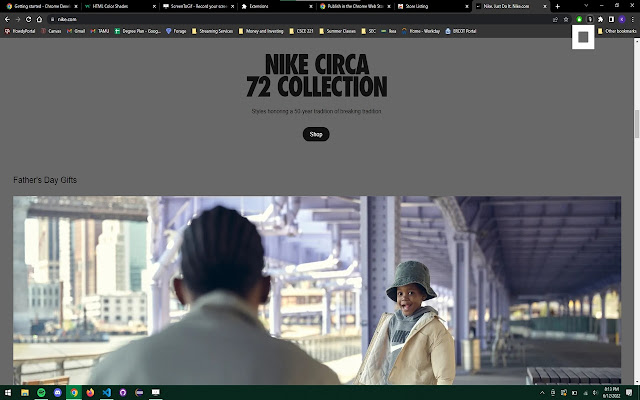Click the white square extension popup button
Screen dimensions: 640x400
click(x=583, y=37)
